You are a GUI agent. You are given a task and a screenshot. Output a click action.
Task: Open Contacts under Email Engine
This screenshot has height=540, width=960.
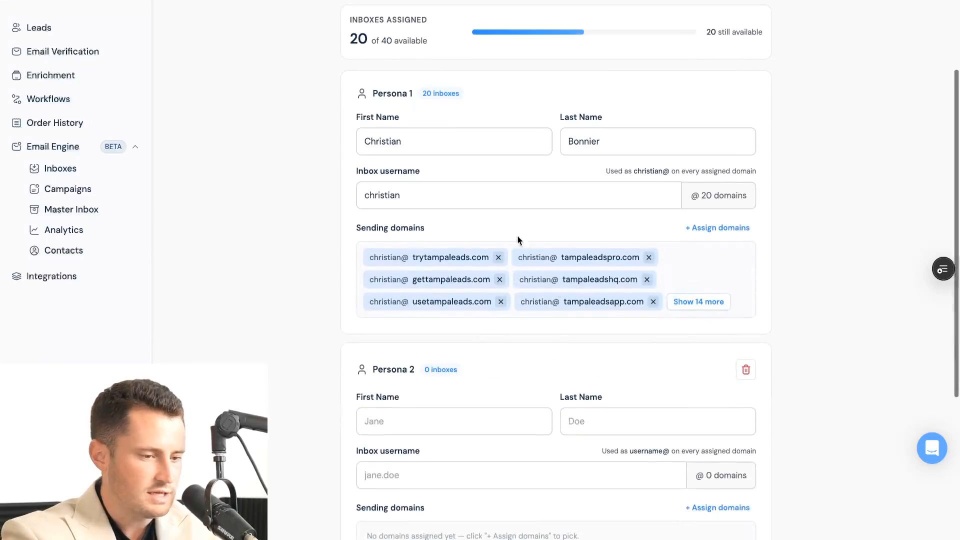coord(63,250)
